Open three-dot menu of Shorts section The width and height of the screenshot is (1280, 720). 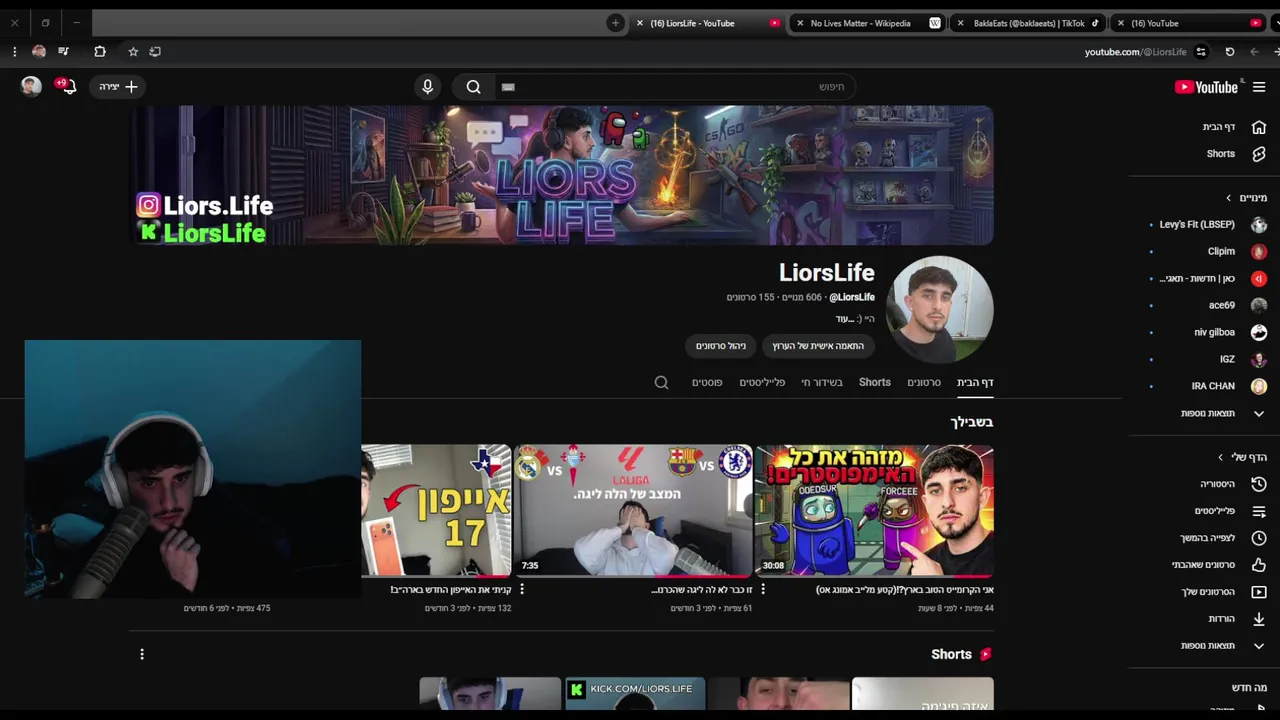[142, 654]
